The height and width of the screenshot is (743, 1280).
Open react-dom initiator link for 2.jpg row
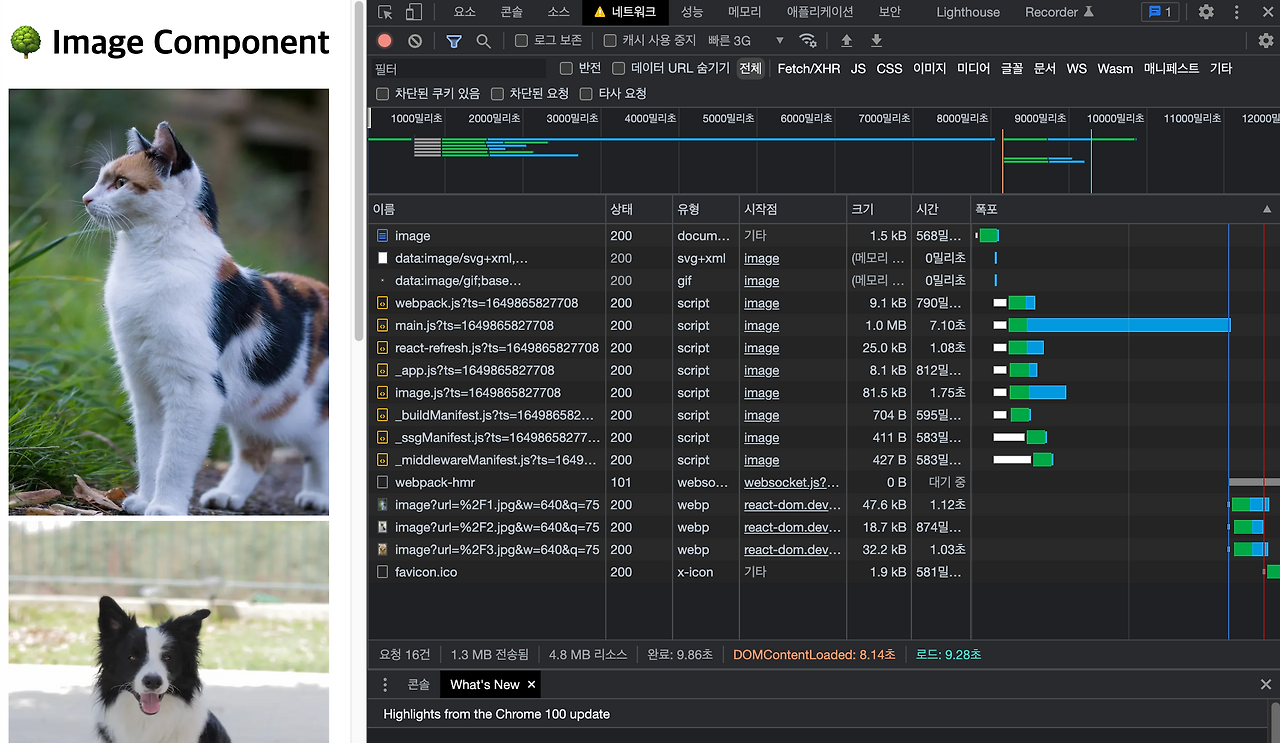point(792,528)
